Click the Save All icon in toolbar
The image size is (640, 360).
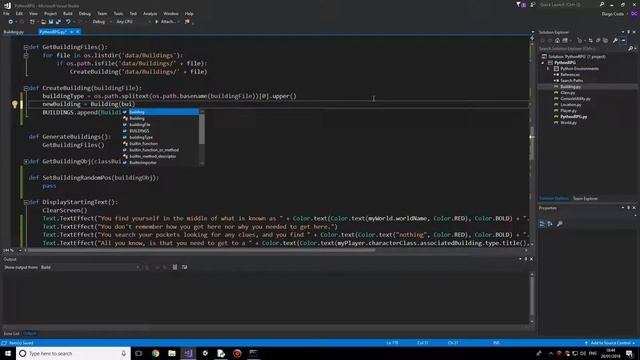(x=58, y=22)
